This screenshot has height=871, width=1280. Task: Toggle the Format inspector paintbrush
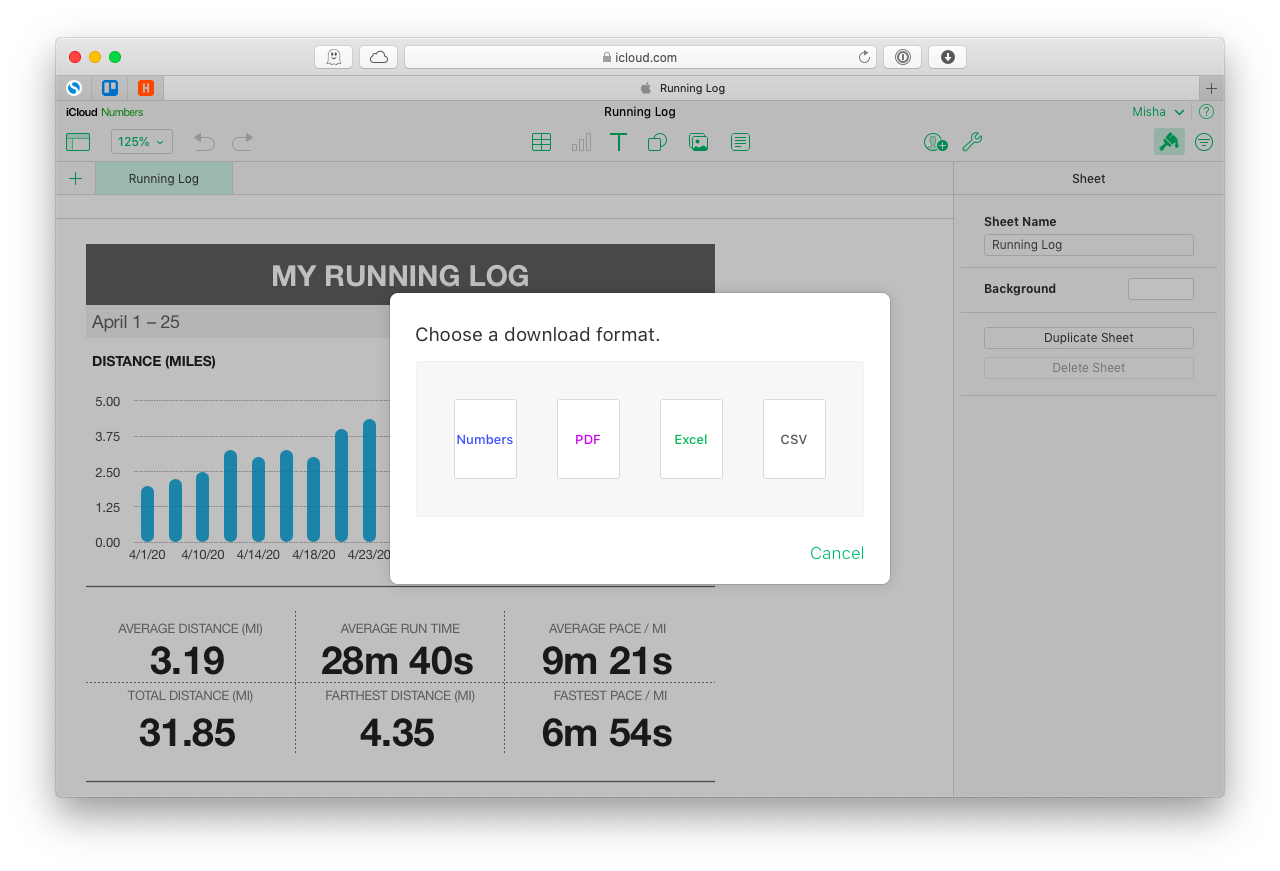1168,141
